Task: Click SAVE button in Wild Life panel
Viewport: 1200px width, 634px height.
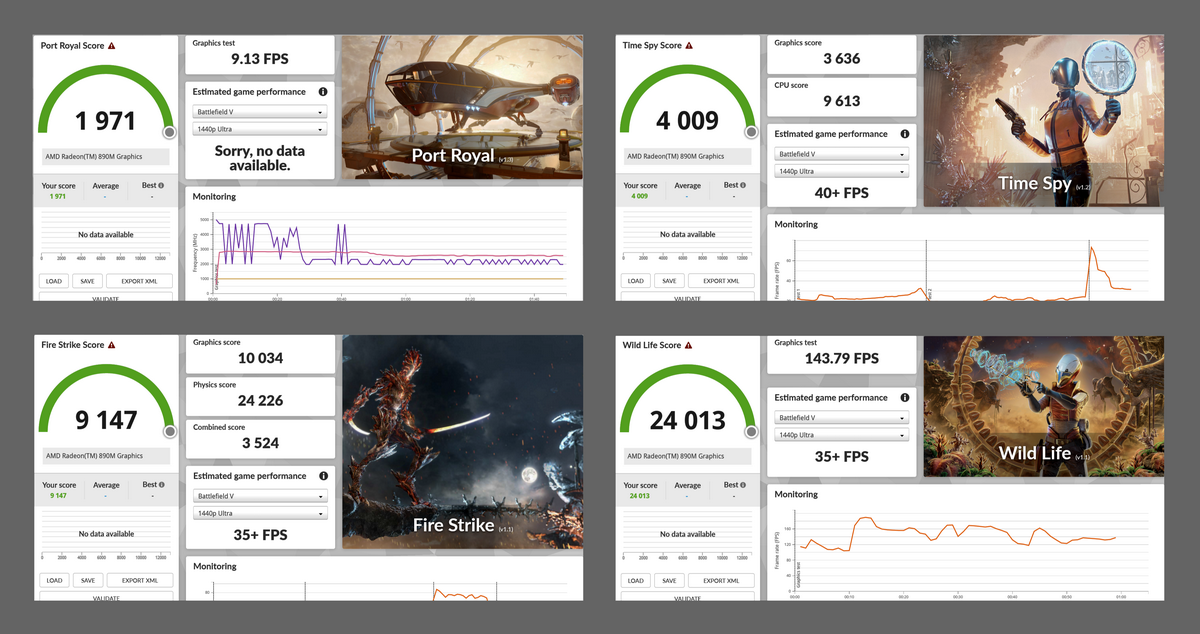Action: (670, 580)
